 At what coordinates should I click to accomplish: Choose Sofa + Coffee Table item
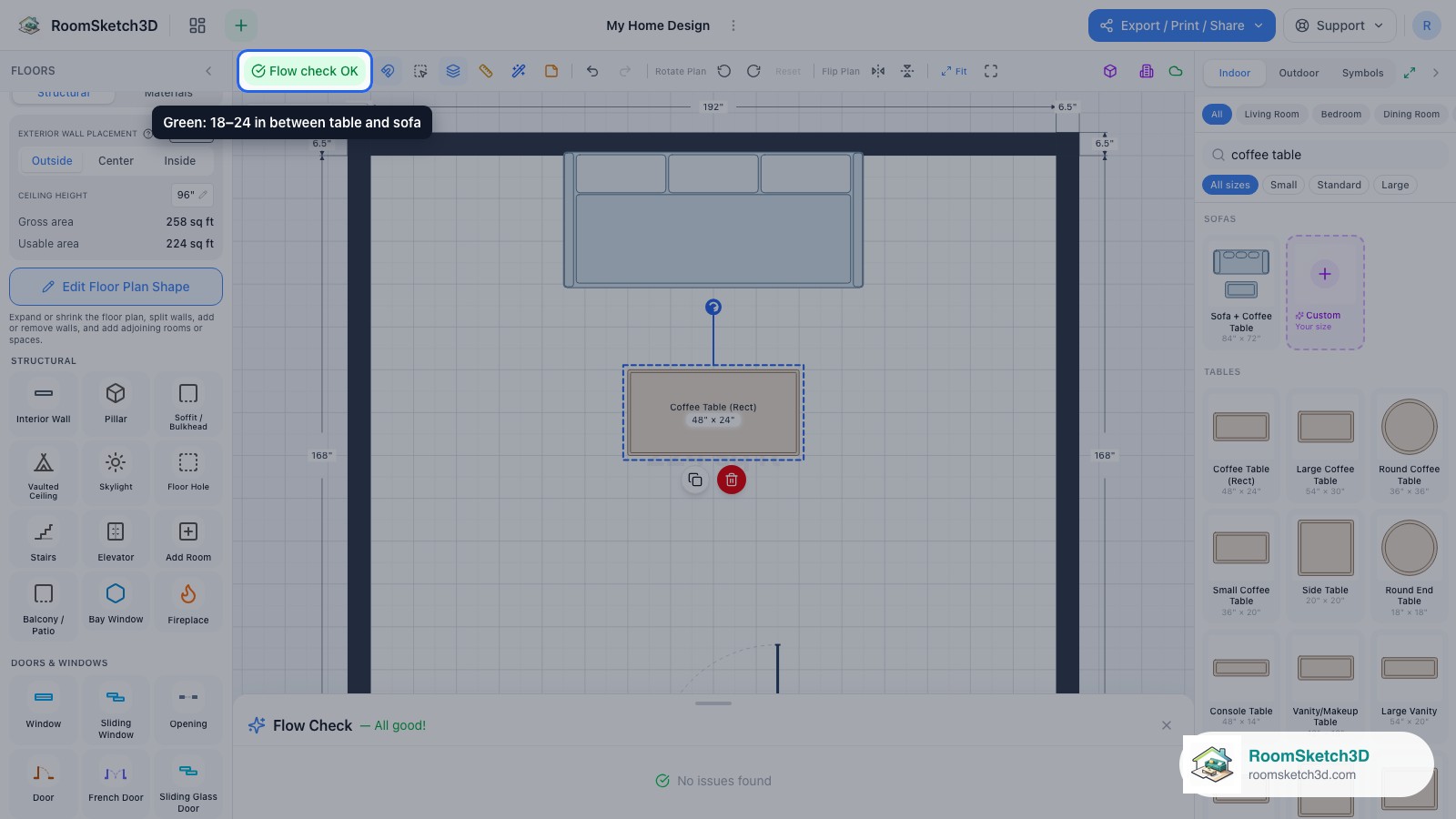pyautogui.click(x=1241, y=293)
